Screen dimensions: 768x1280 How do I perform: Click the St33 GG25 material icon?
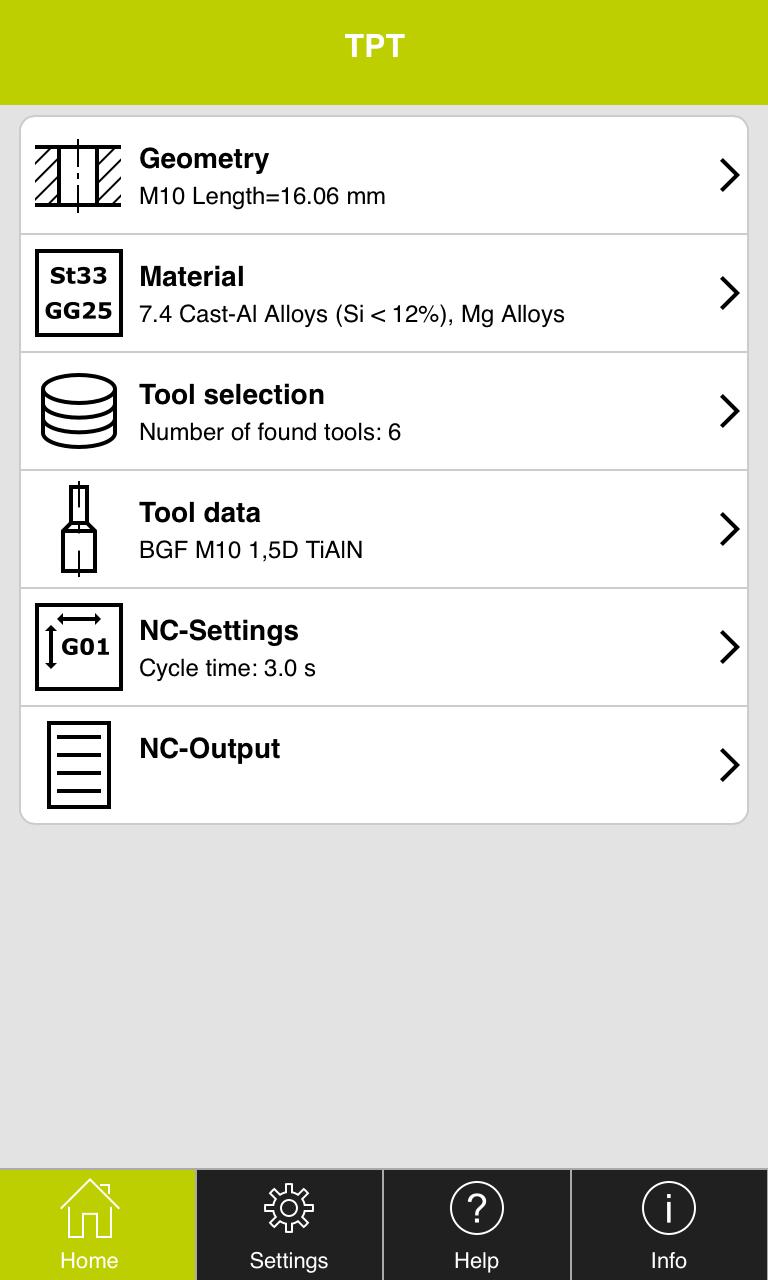(79, 293)
